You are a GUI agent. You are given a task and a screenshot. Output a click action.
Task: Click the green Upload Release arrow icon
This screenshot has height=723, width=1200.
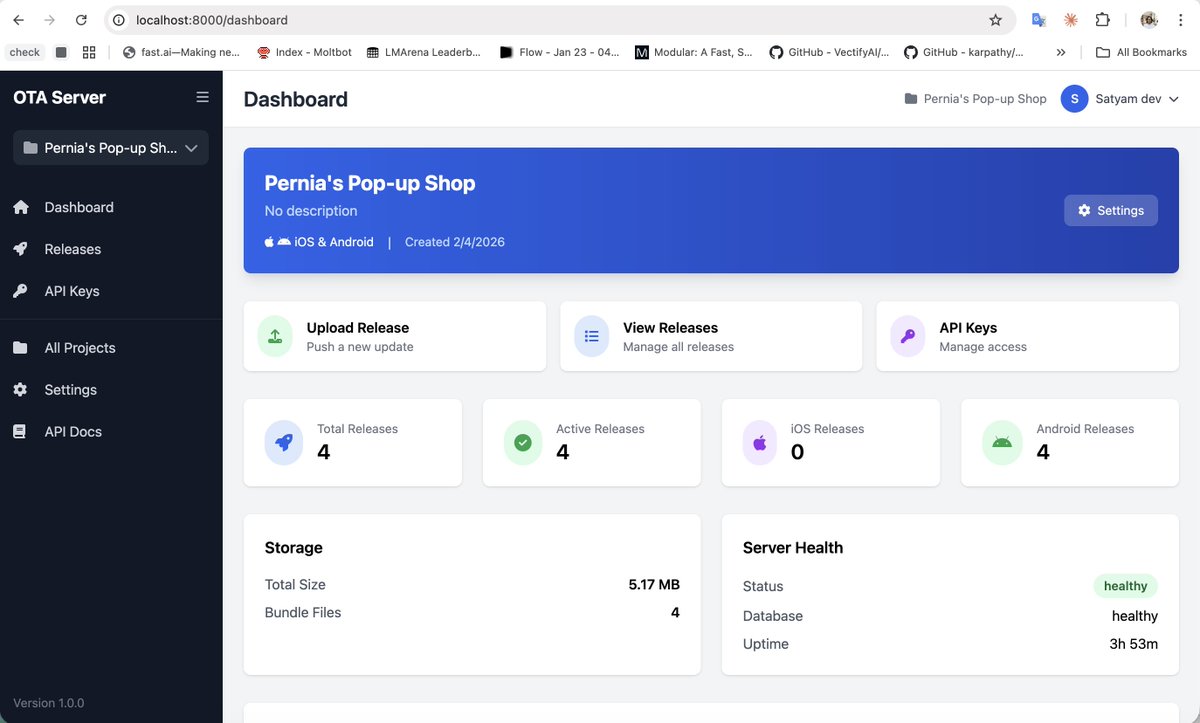click(x=275, y=336)
